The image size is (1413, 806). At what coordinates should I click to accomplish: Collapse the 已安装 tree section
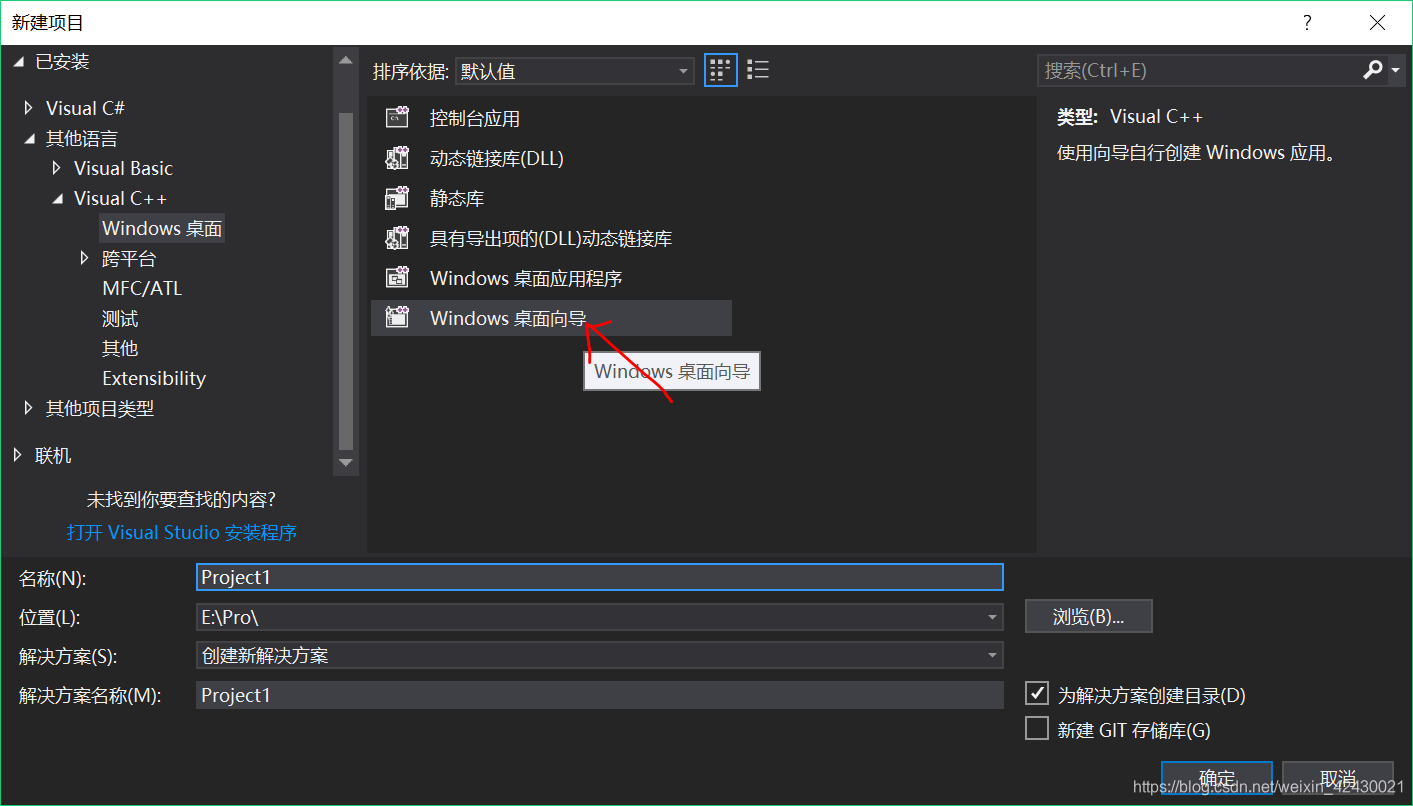18,62
